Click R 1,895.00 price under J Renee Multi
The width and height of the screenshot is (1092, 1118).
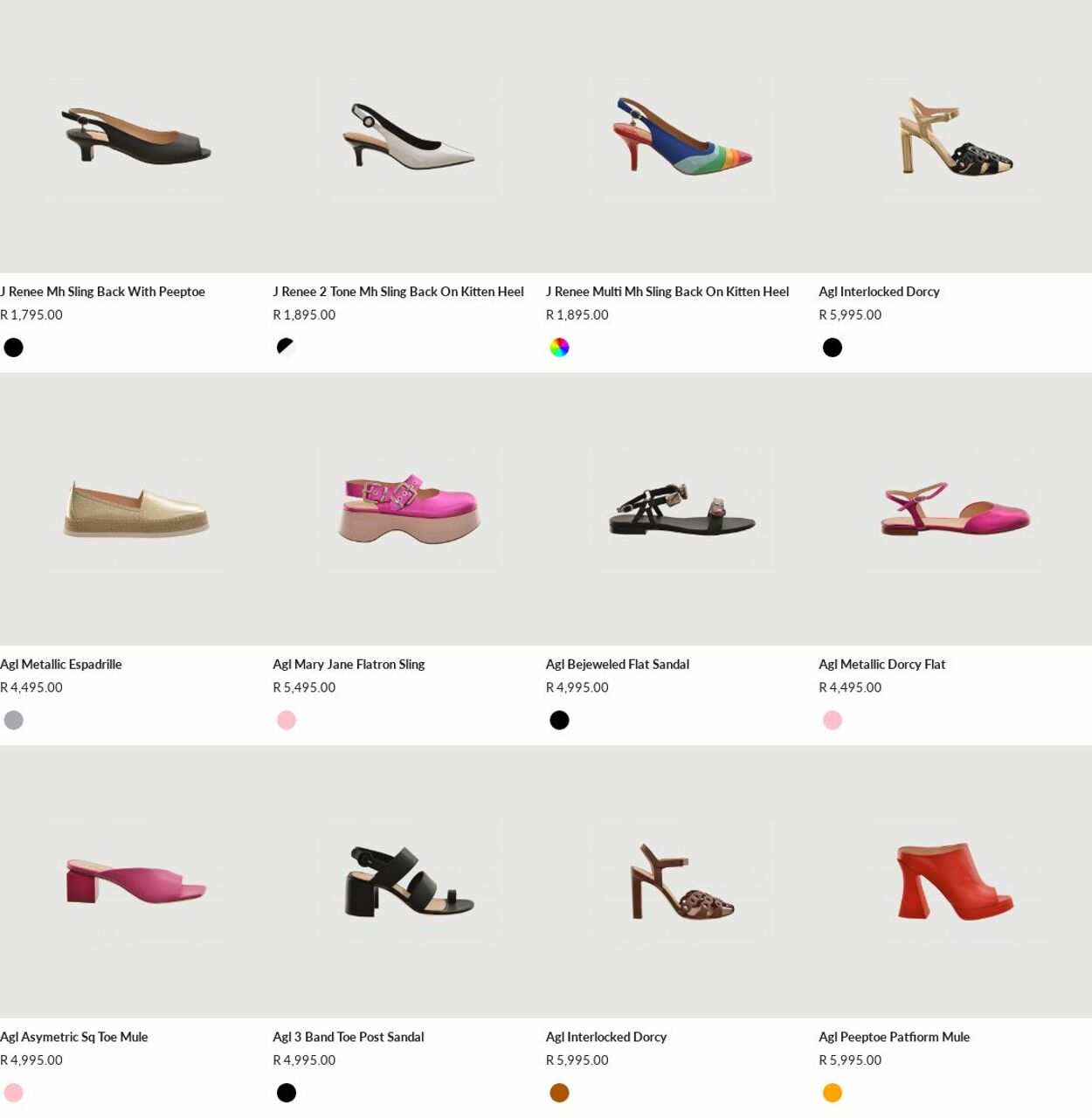tap(577, 315)
